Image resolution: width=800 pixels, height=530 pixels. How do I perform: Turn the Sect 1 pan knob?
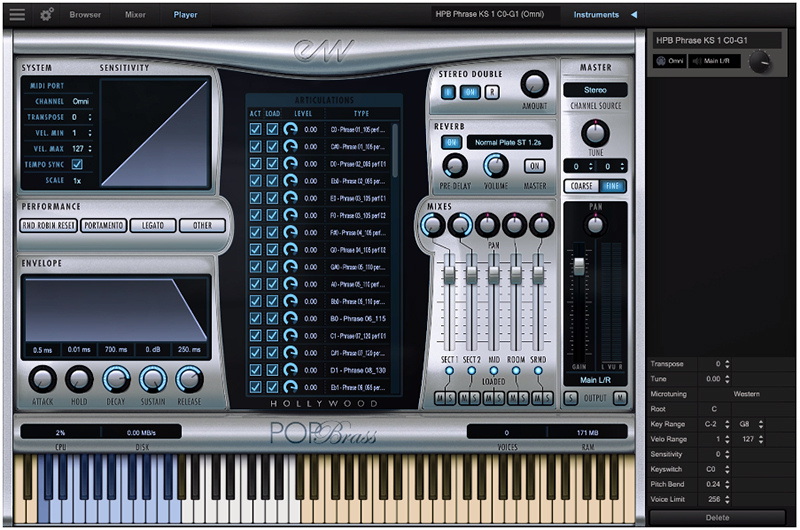[433, 225]
